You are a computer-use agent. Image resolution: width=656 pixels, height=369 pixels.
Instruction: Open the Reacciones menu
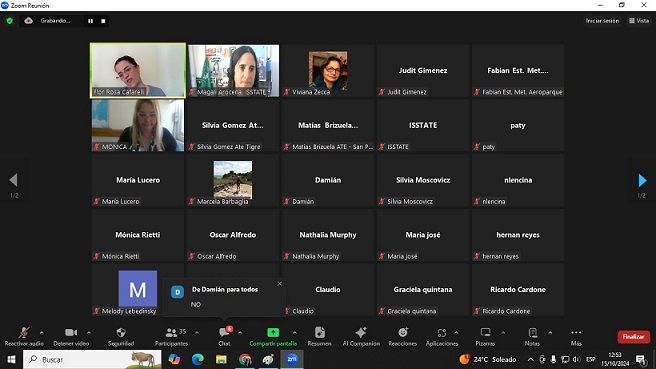point(402,336)
